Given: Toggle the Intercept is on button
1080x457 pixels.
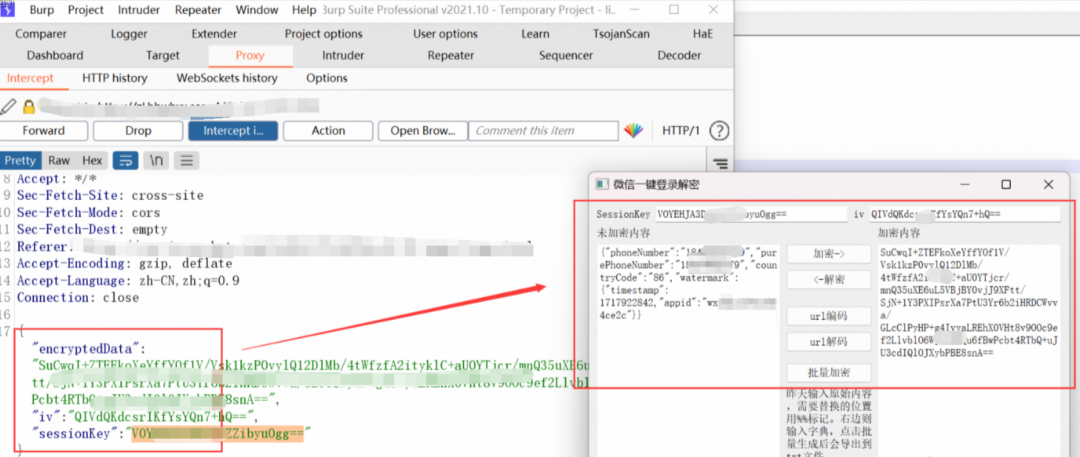Looking at the screenshot, I should pyautogui.click(x=233, y=131).
